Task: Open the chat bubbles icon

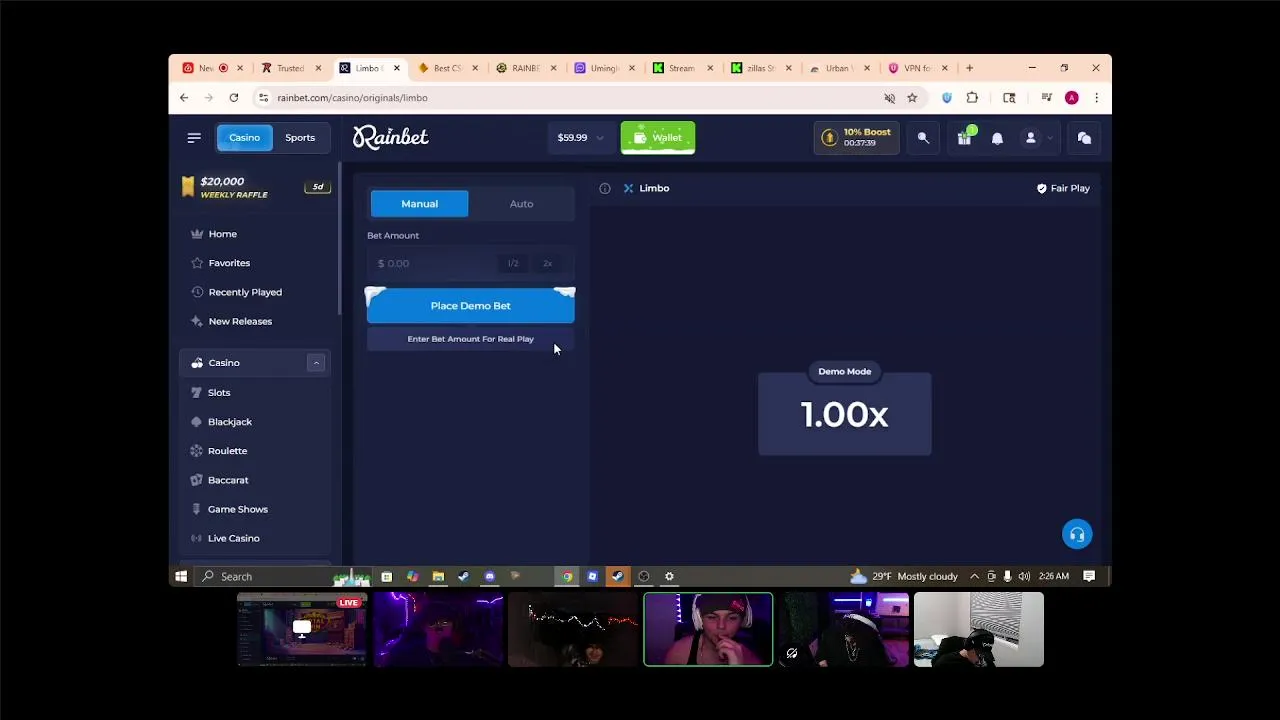Action: [1084, 138]
